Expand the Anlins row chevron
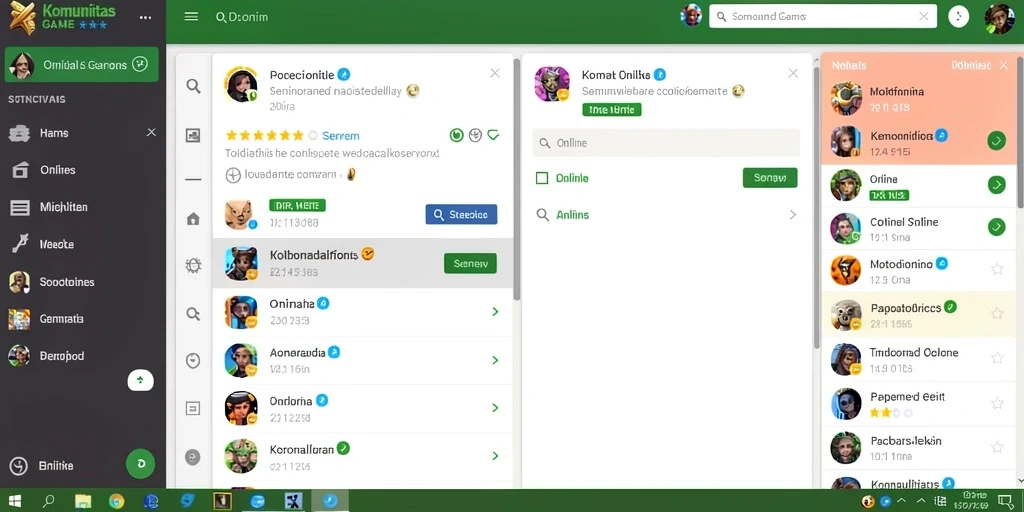Image resolution: width=1024 pixels, height=512 pixels. [793, 215]
